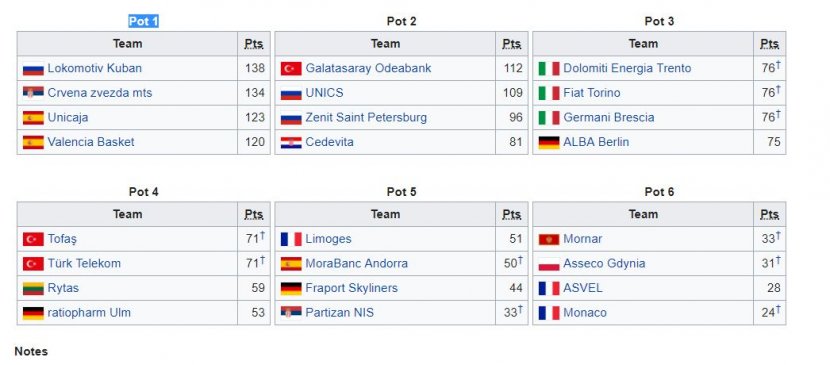Click the Pts header in Pot 2 table
This screenshot has width=830, height=365.
click(x=511, y=44)
